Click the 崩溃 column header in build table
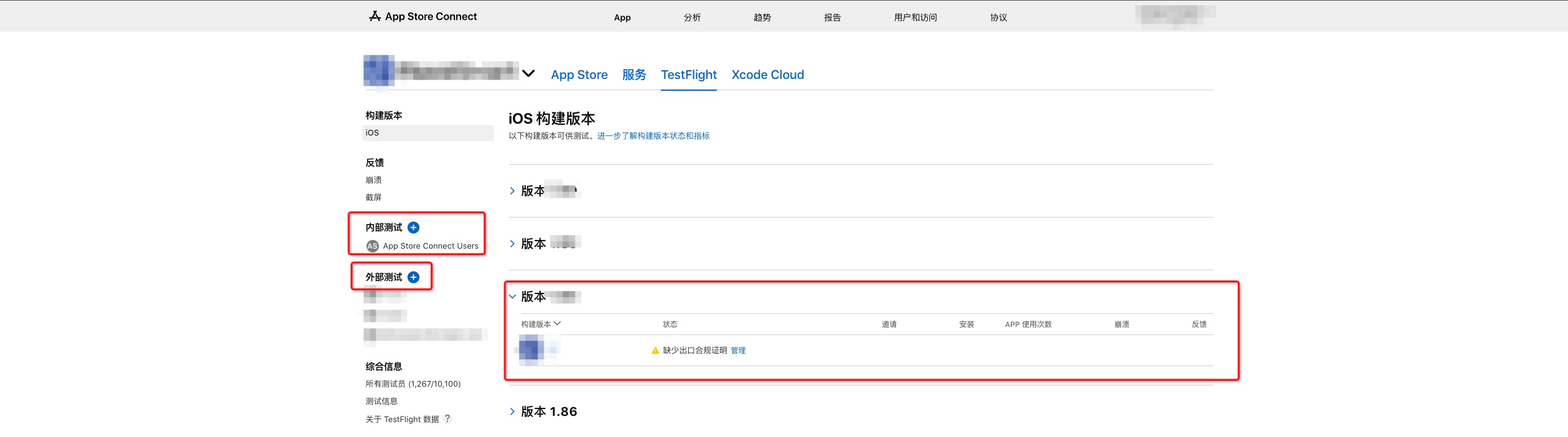1568x437 pixels. [x=1121, y=324]
